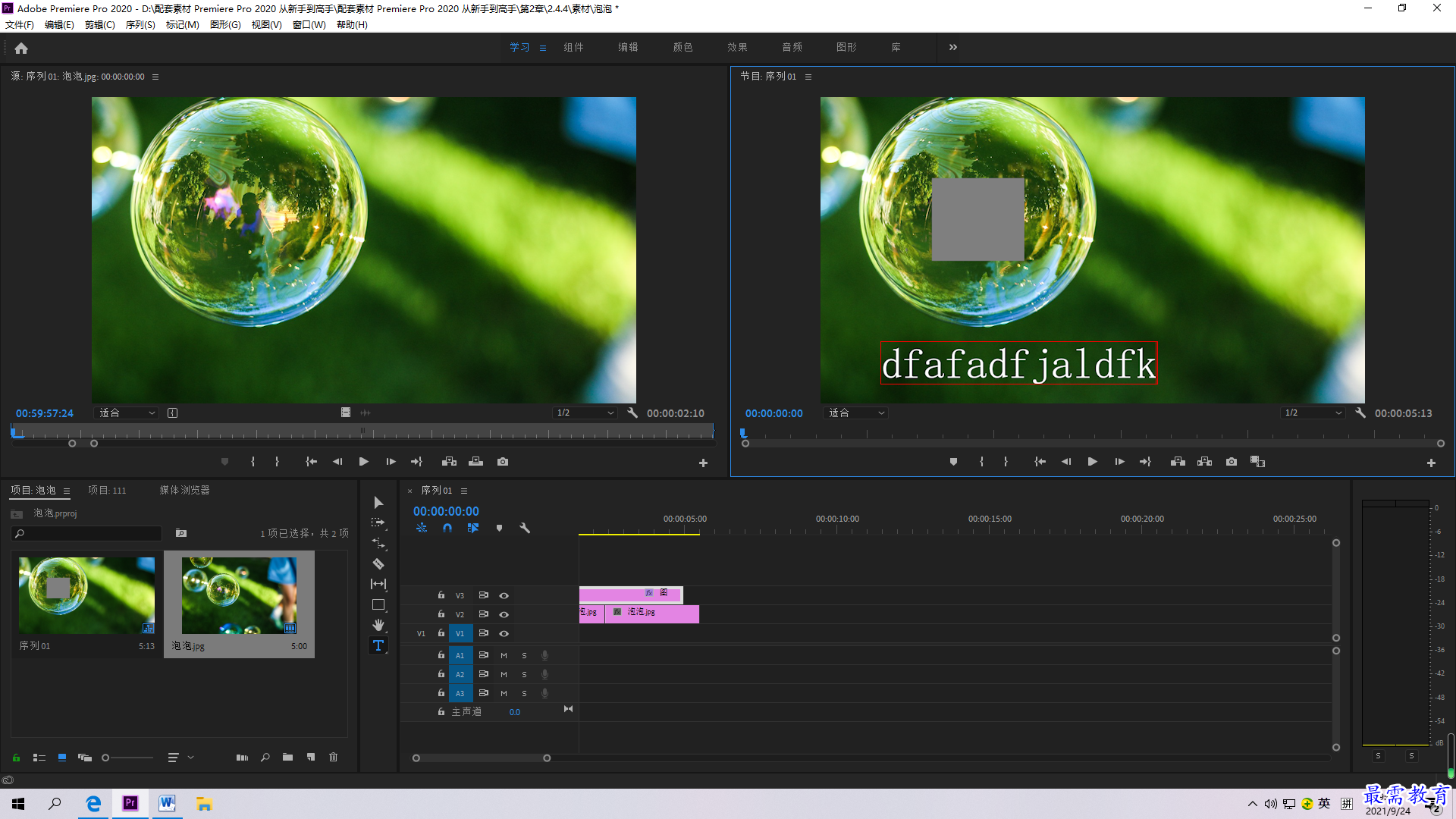Switch to 效果 workspace tab

tap(737, 47)
